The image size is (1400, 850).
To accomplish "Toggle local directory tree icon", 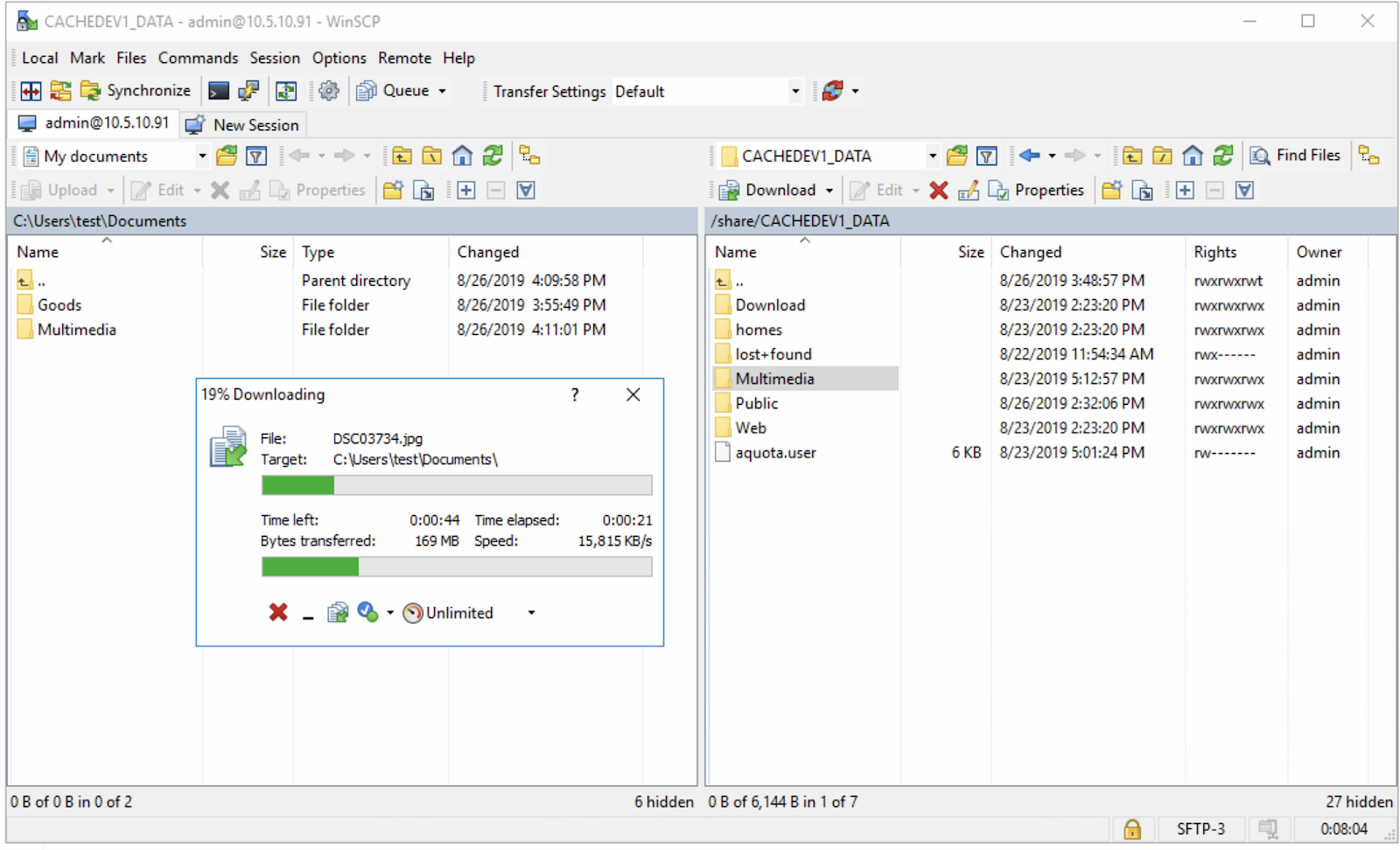I will point(529,157).
